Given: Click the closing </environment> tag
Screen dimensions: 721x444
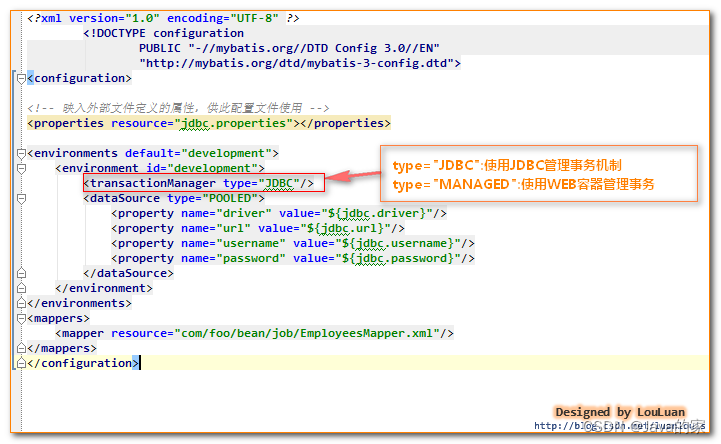Looking at the screenshot, I should tap(104, 289).
